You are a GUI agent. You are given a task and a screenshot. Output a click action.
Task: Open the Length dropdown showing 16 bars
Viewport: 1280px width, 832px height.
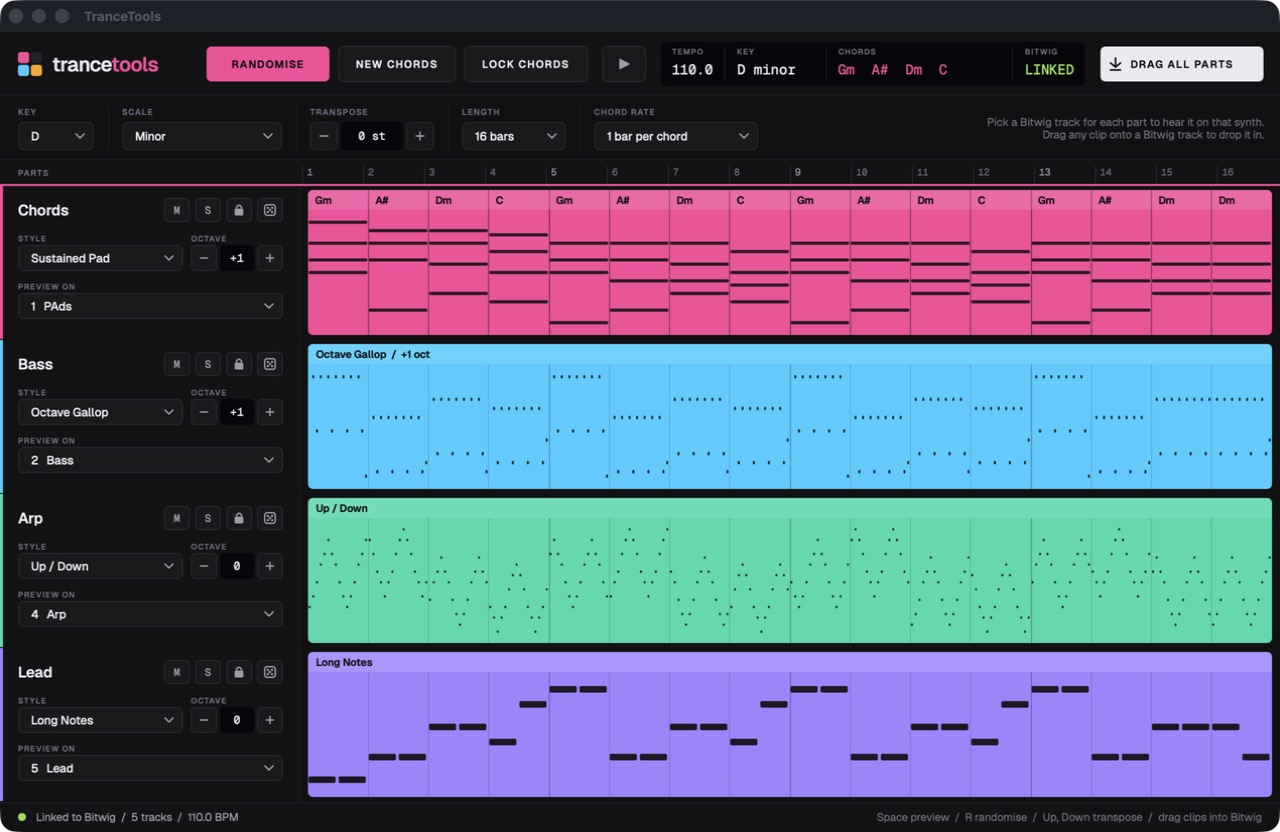tap(514, 136)
